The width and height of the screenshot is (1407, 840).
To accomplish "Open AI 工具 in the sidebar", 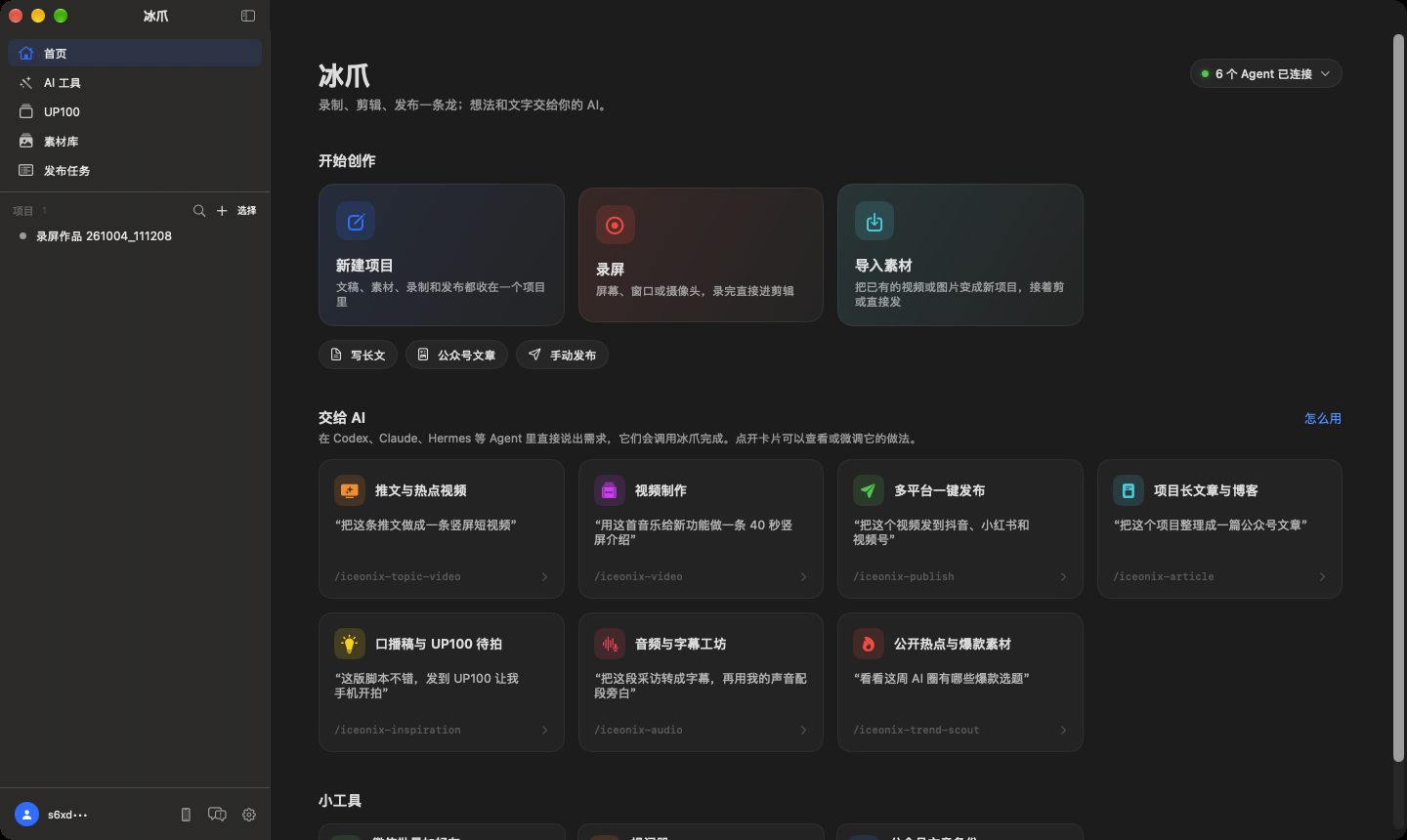I will [x=135, y=83].
